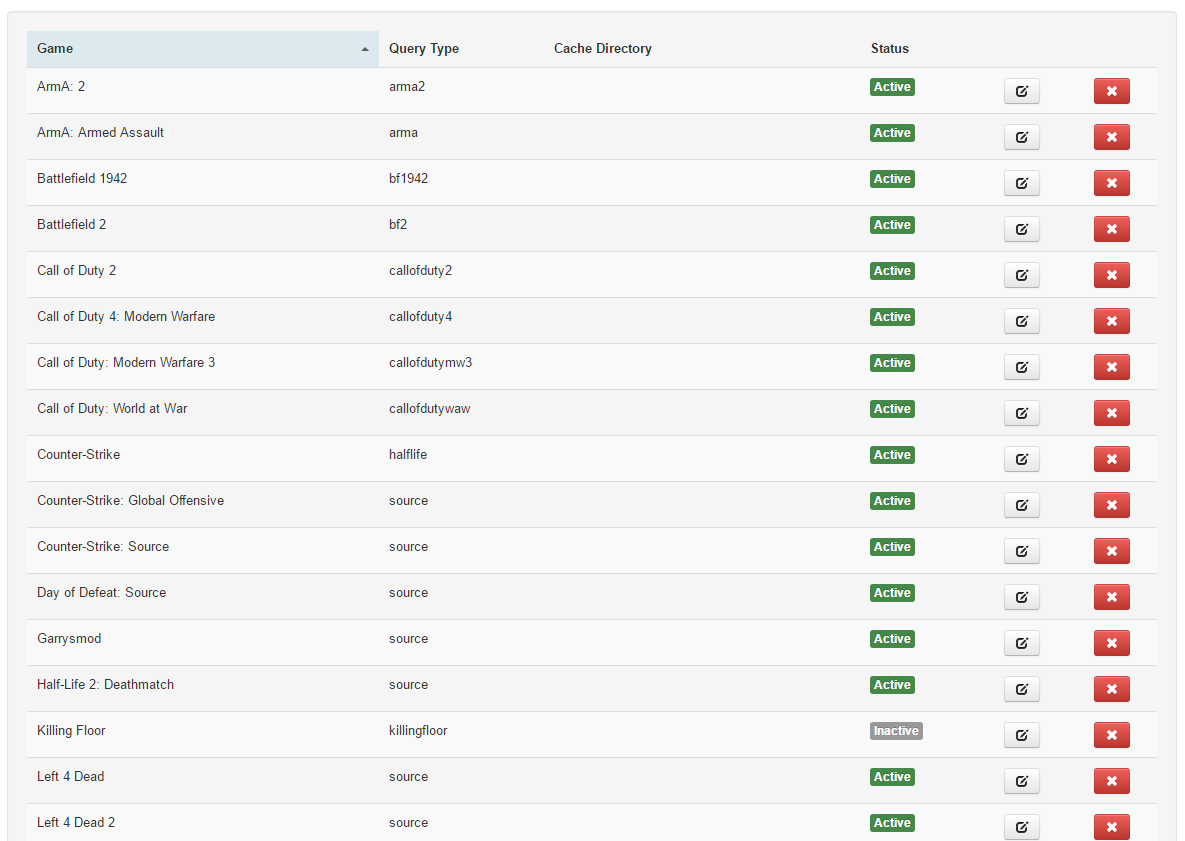Click the callofduty4 query type cell
The image size is (1185, 841).
pyautogui.click(x=421, y=317)
